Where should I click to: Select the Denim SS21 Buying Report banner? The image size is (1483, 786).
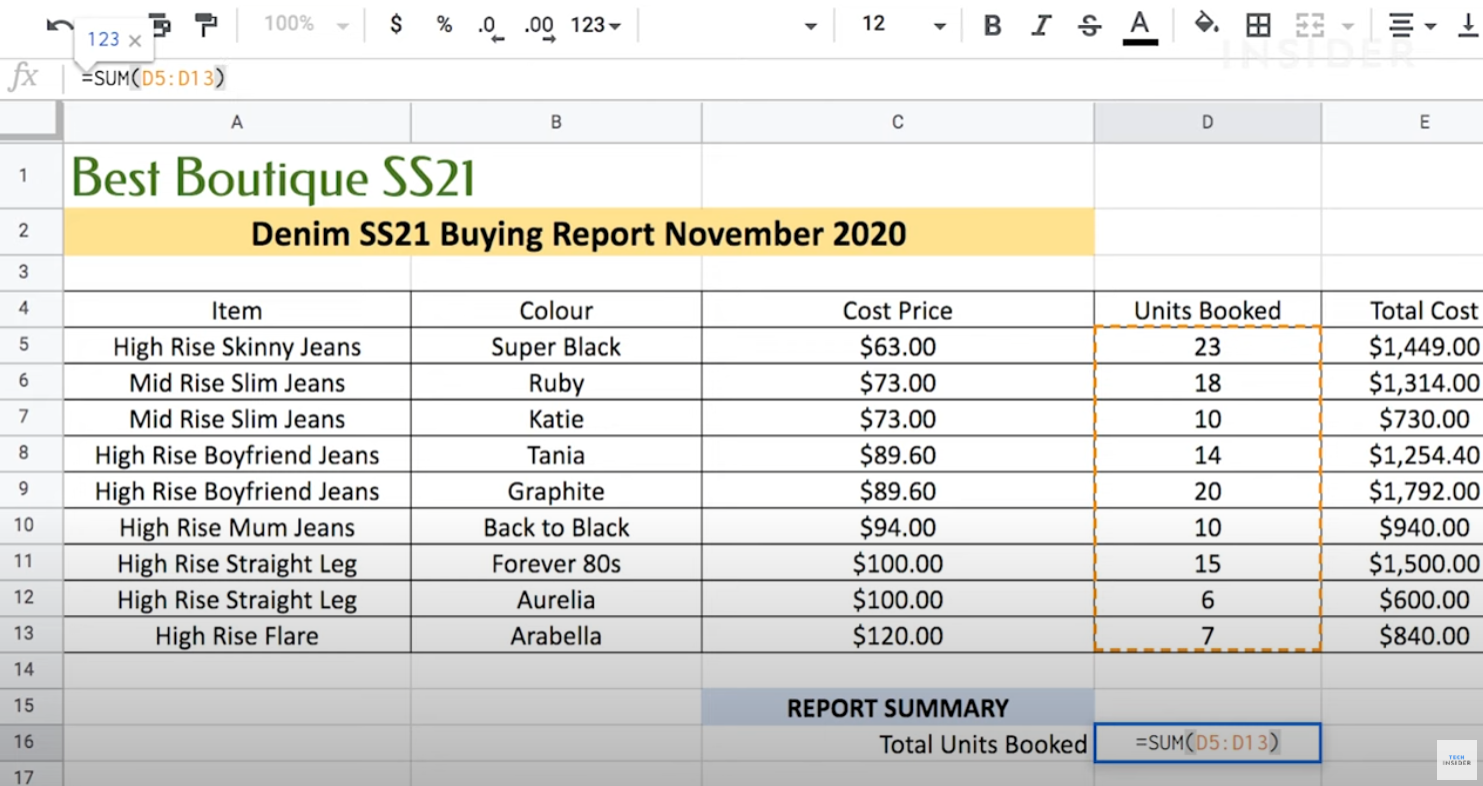click(x=579, y=232)
